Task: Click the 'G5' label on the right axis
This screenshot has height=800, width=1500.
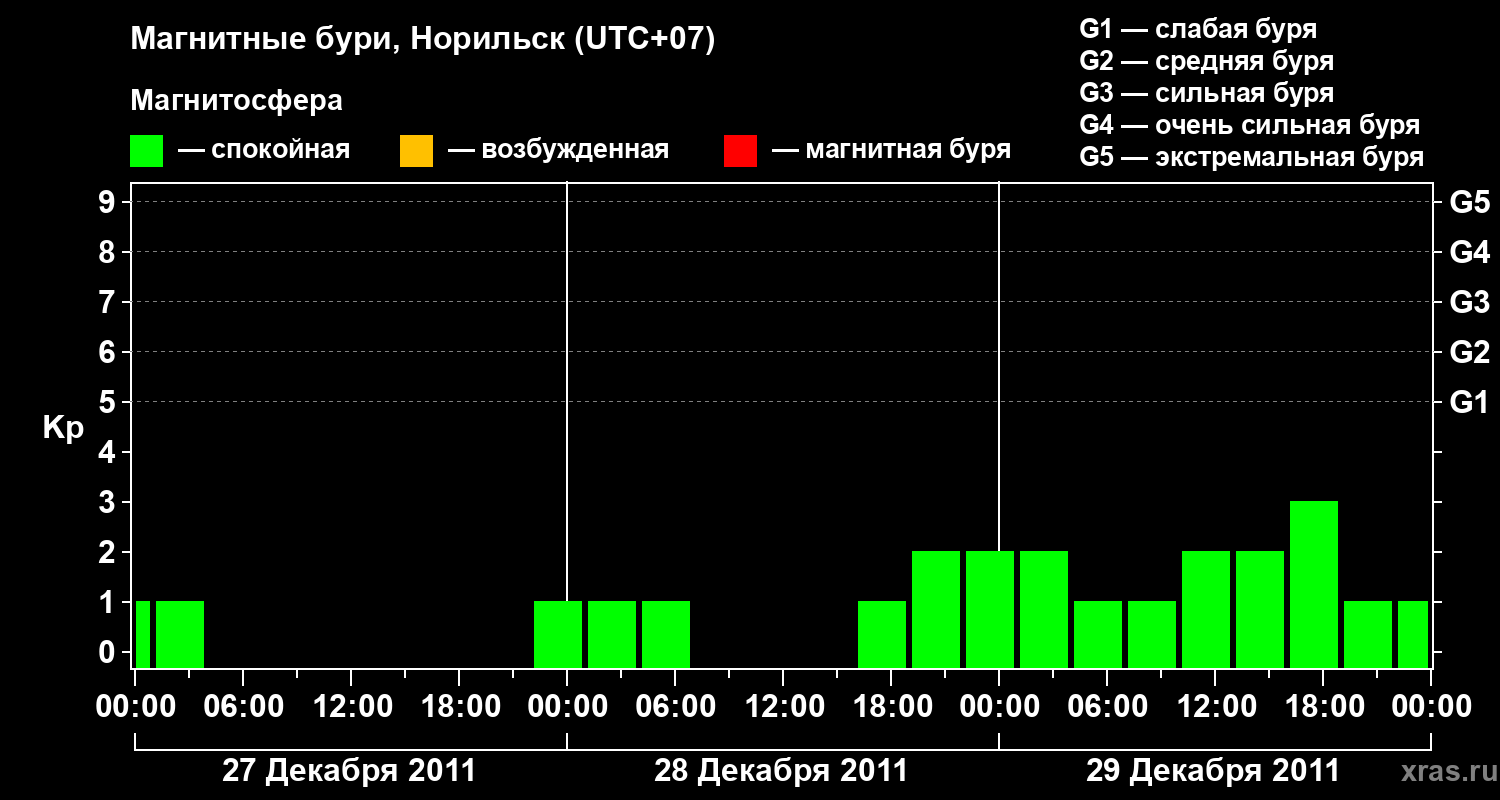Action: 1470,202
